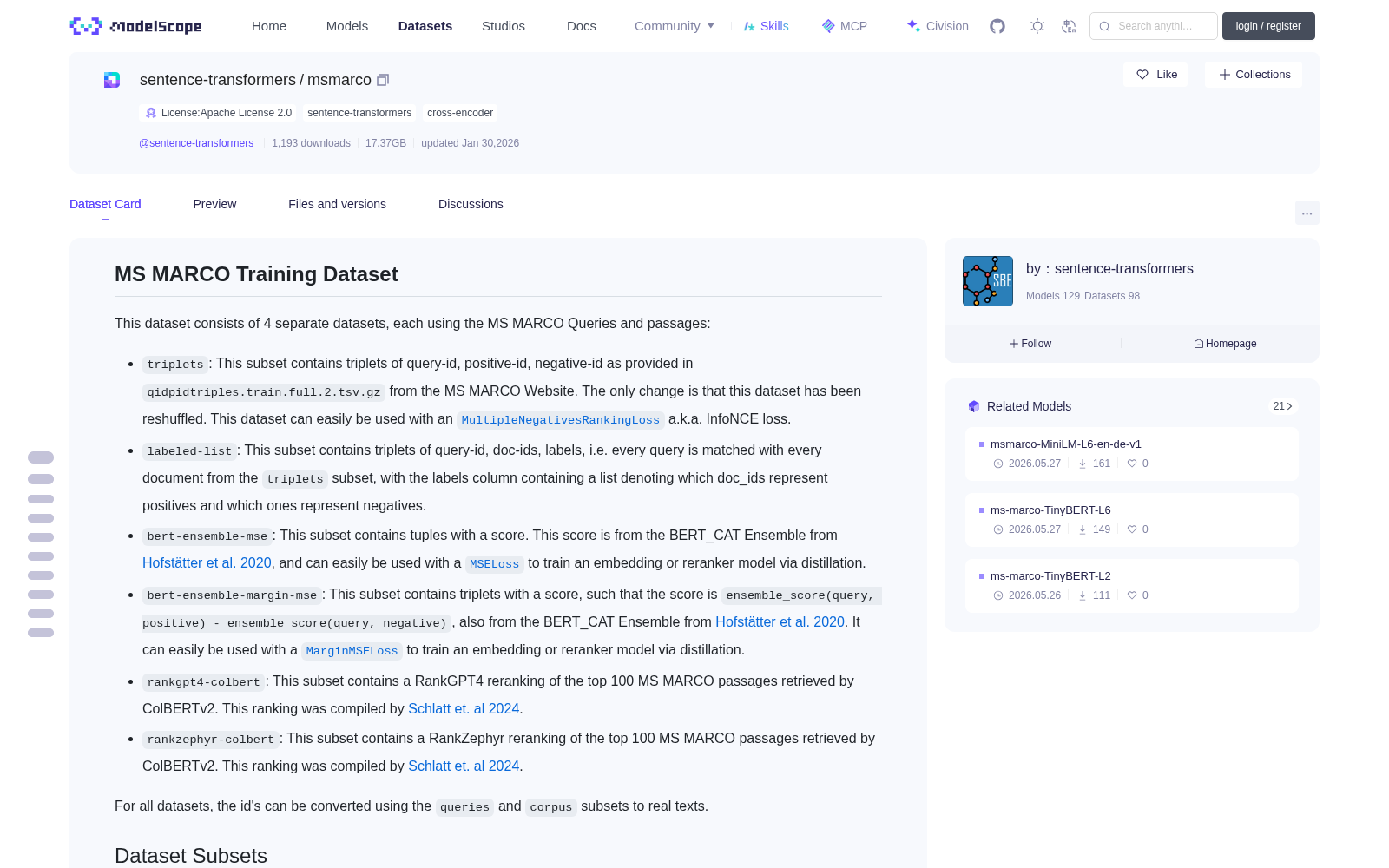The width and height of the screenshot is (1389, 868).
Task: Toggle light/dark theme sun icon
Action: click(1037, 26)
